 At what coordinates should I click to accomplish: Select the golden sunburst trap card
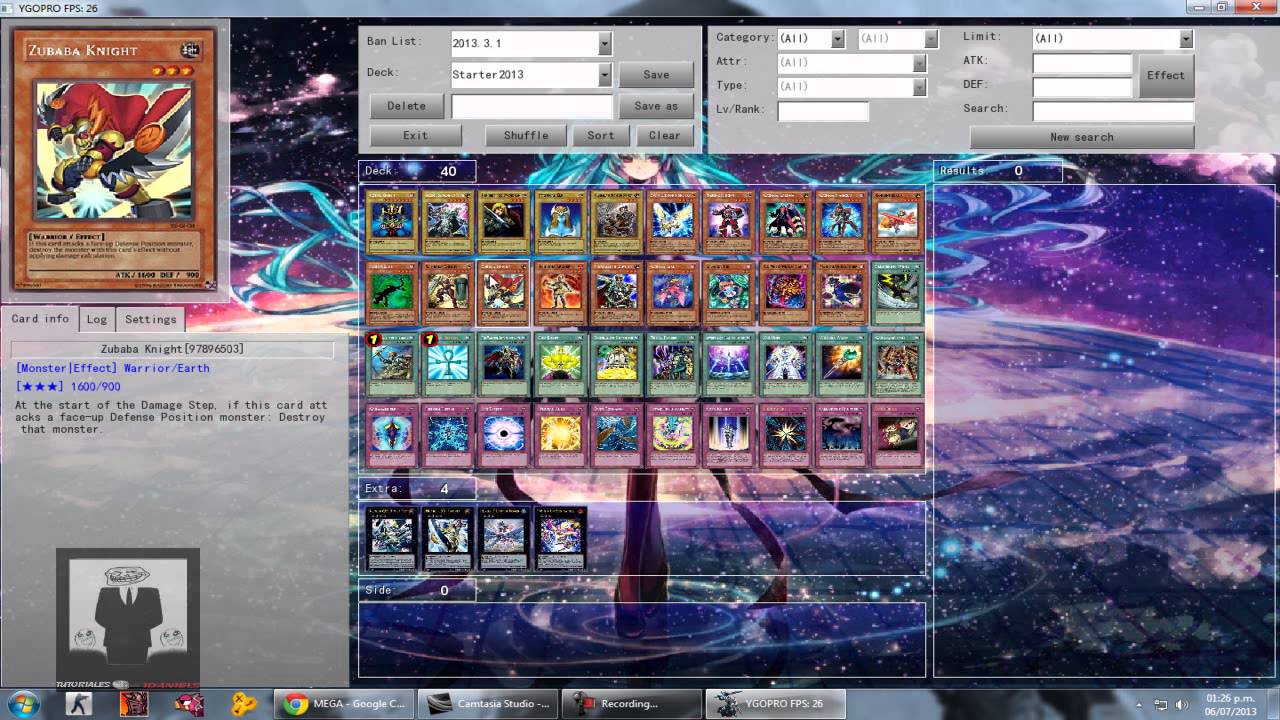point(560,437)
